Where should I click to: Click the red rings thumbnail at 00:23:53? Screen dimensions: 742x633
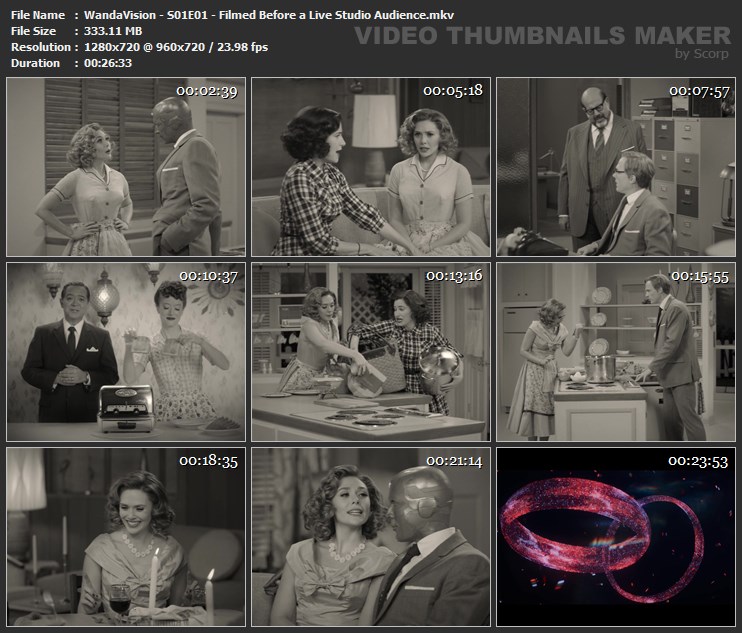616,537
